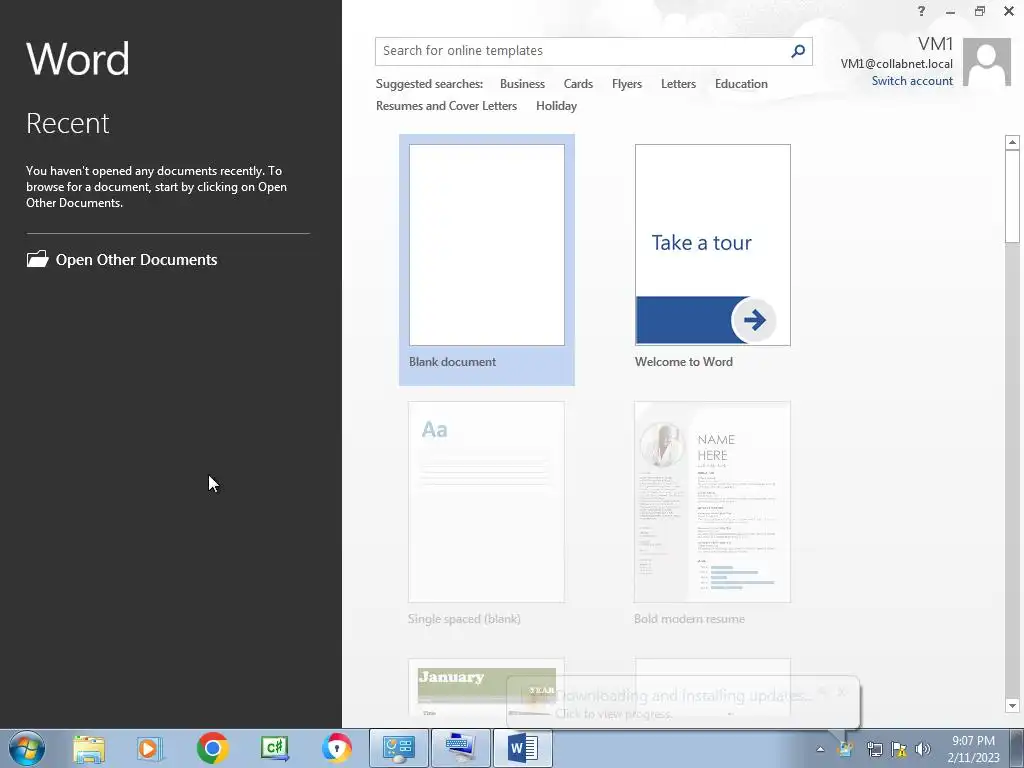Click Open Other Documents
1024x768 pixels.
point(121,259)
